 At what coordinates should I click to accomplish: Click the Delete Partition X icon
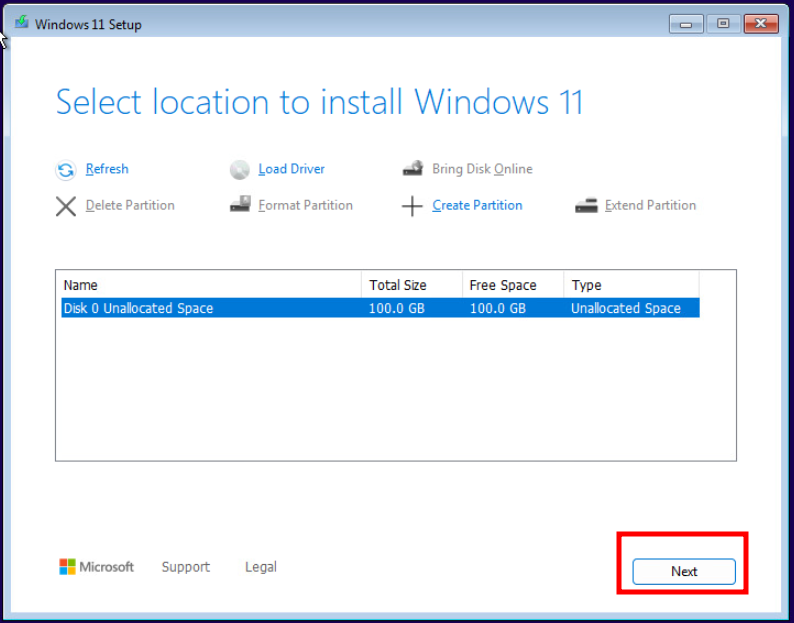66,206
